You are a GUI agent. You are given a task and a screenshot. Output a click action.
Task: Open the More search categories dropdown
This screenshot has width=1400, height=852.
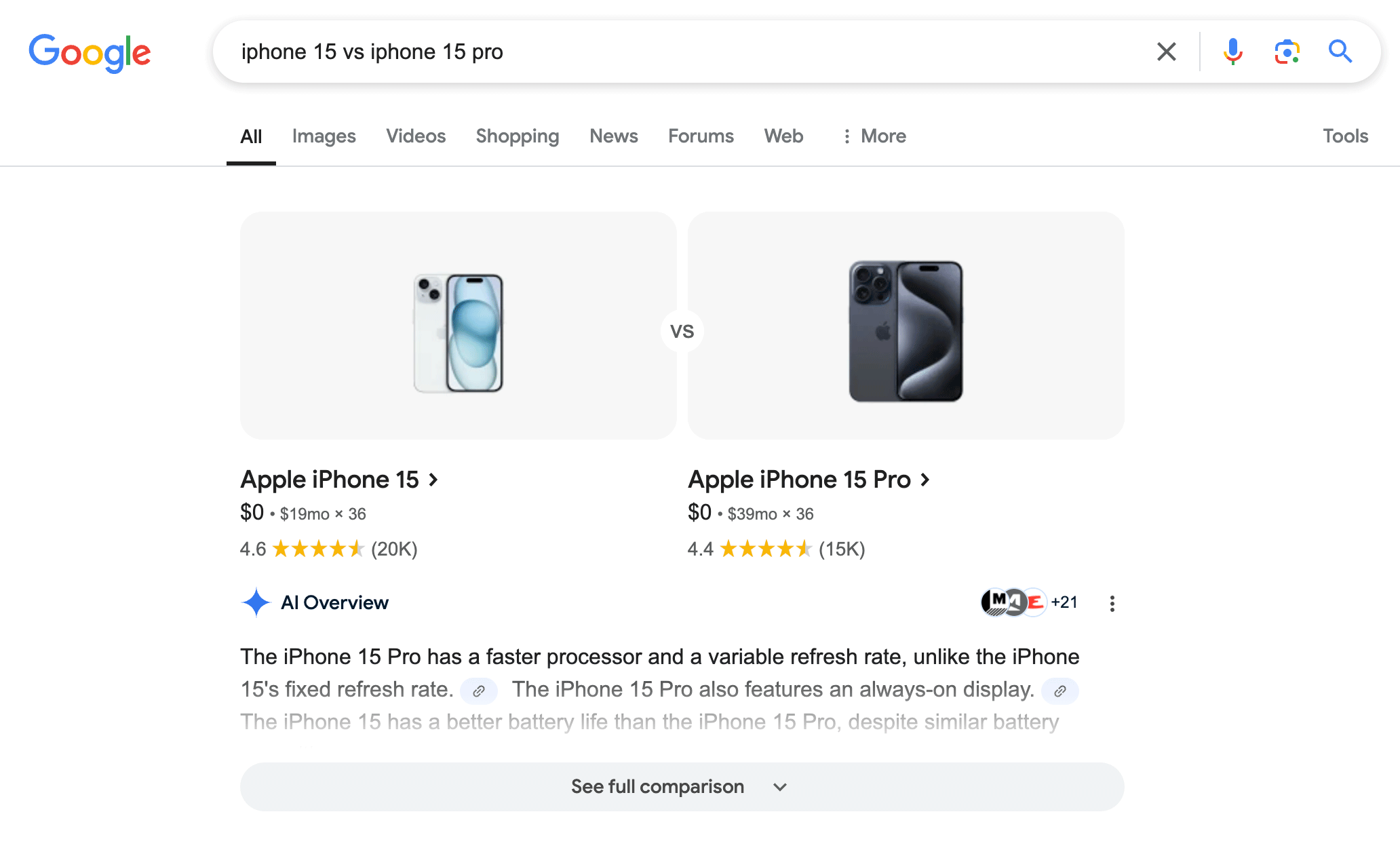click(874, 136)
